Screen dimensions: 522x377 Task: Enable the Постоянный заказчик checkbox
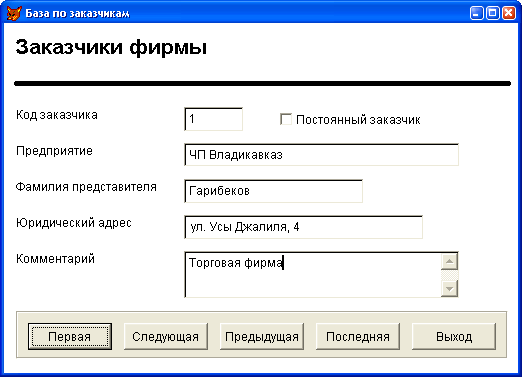pyautogui.click(x=286, y=119)
